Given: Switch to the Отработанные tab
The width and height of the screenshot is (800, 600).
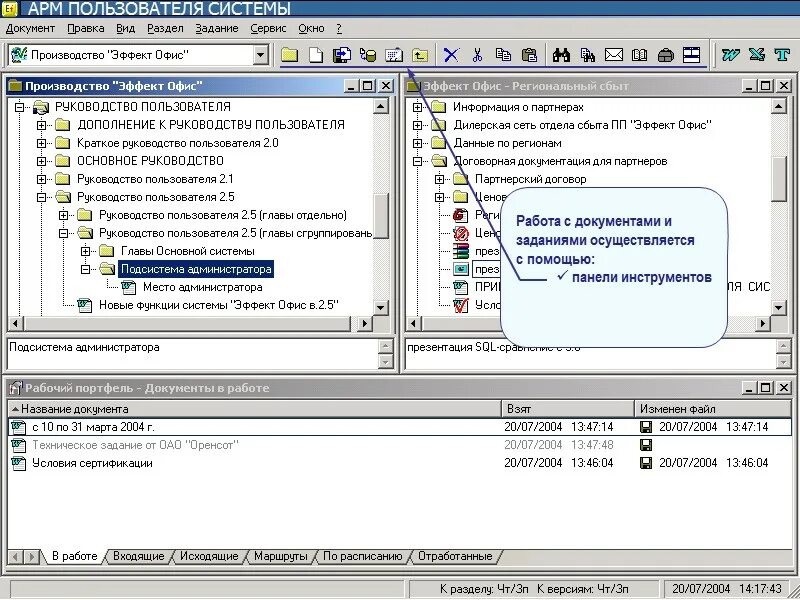Looking at the screenshot, I should [x=455, y=556].
